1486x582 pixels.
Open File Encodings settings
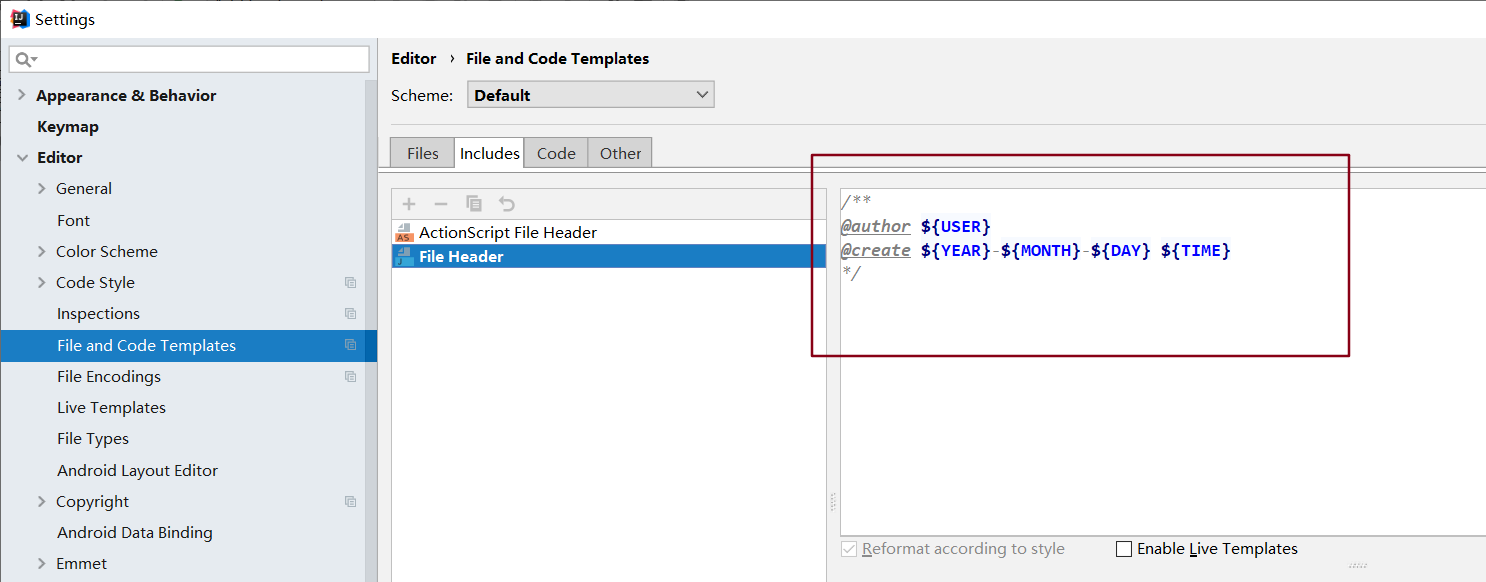(x=109, y=377)
